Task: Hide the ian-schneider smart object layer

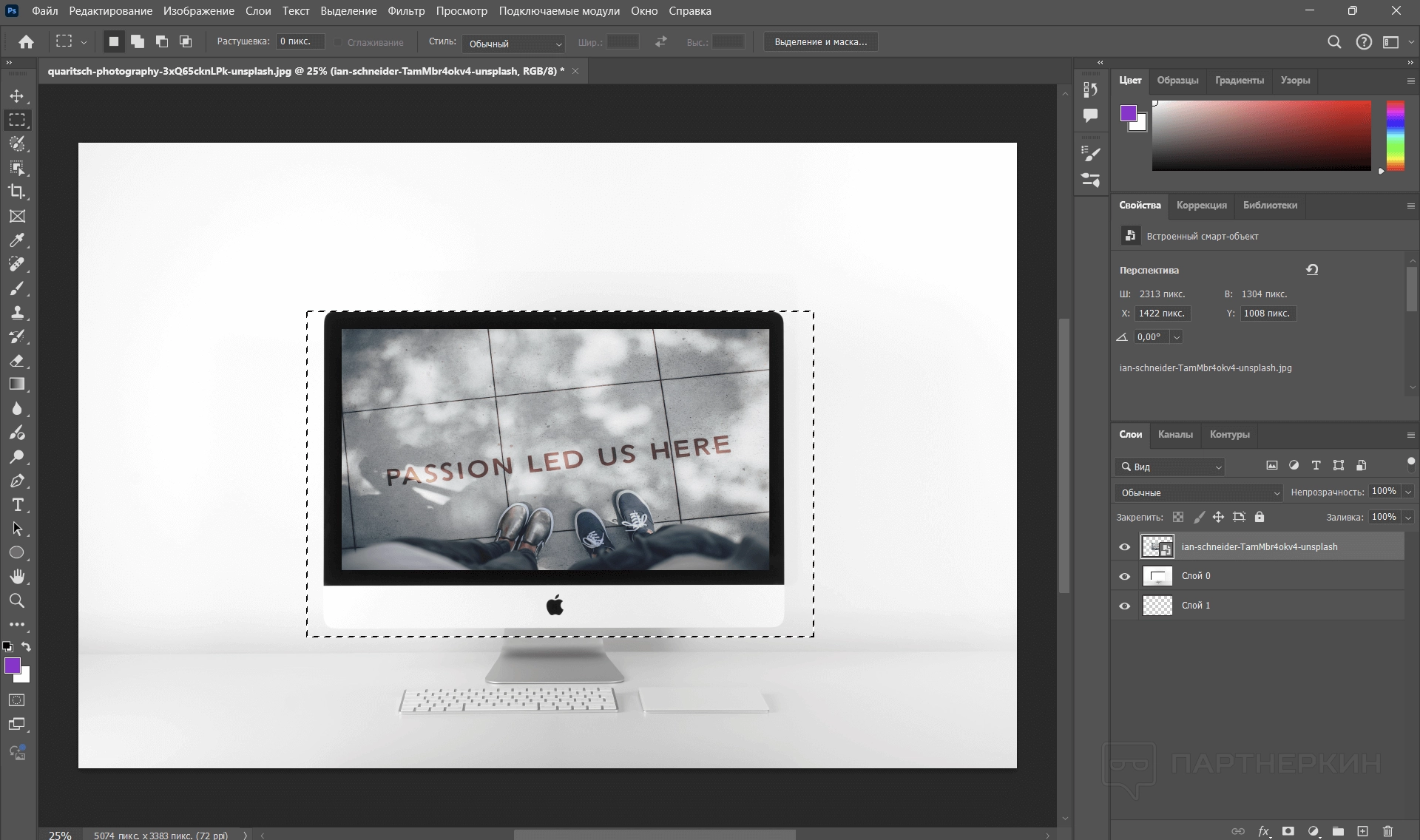Action: pyautogui.click(x=1125, y=547)
